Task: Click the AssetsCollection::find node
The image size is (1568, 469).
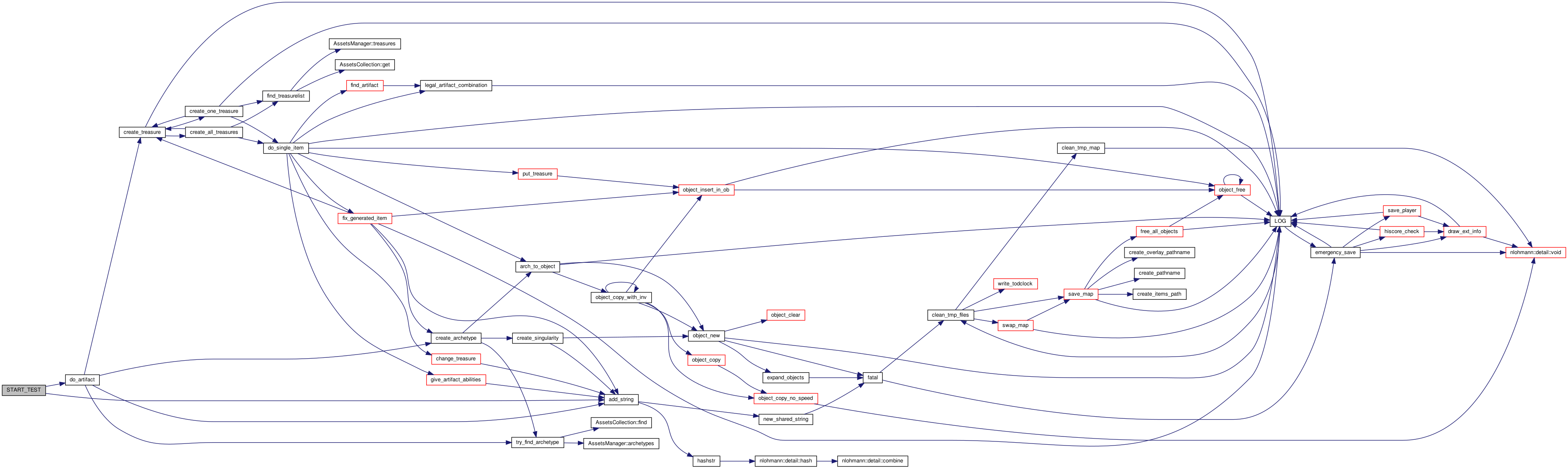Action: 621,422
